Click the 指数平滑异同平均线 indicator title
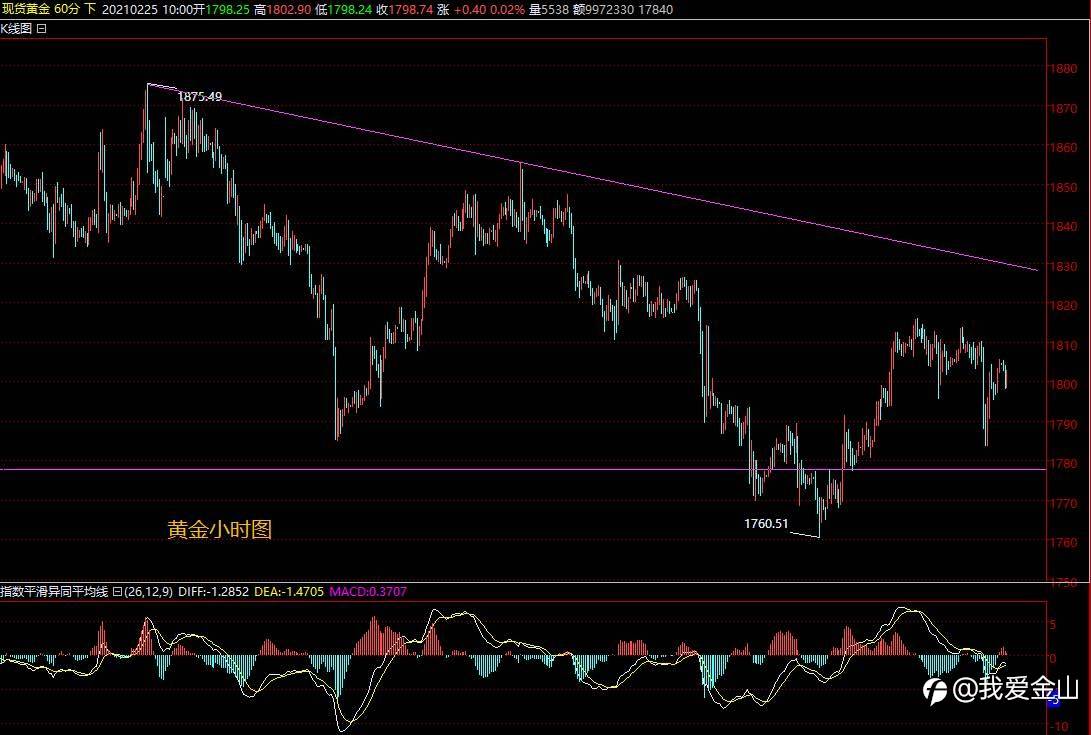1091x735 pixels. 54,592
